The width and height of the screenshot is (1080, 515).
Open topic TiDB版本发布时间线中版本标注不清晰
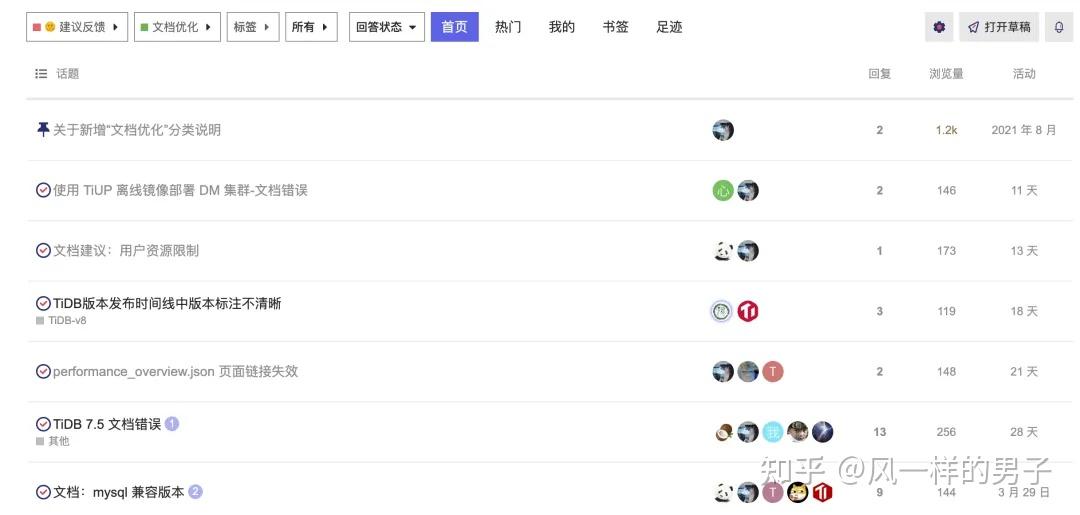point(166,303)
